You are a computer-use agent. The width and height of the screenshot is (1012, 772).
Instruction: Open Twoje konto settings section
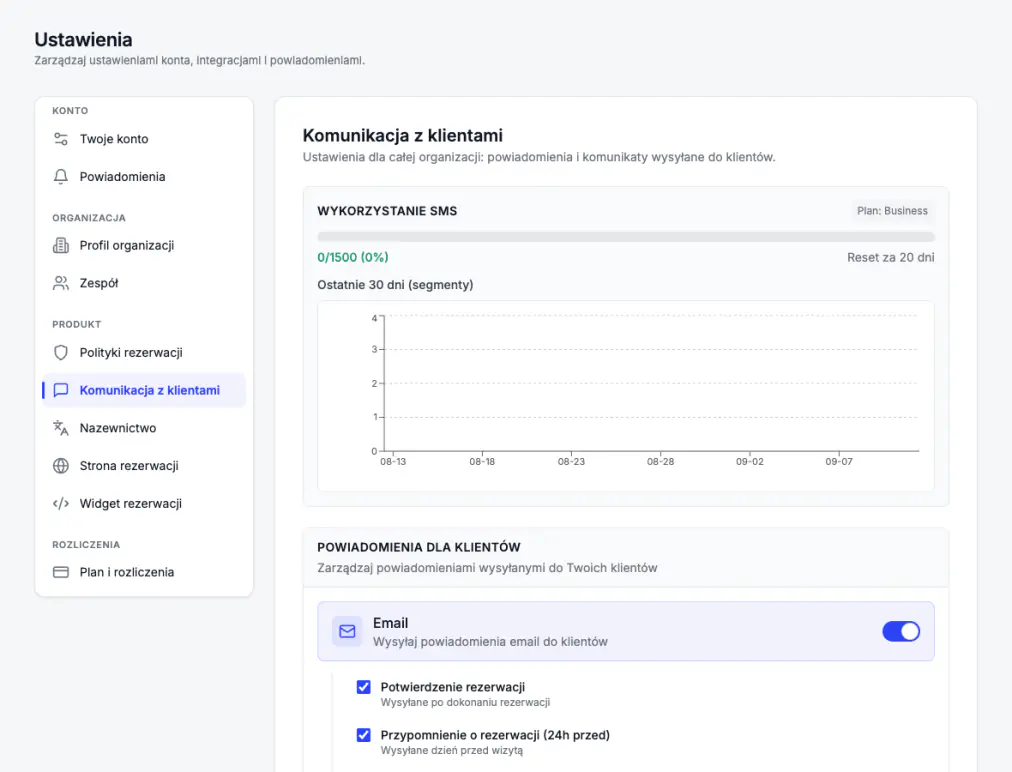pos(144,139)
